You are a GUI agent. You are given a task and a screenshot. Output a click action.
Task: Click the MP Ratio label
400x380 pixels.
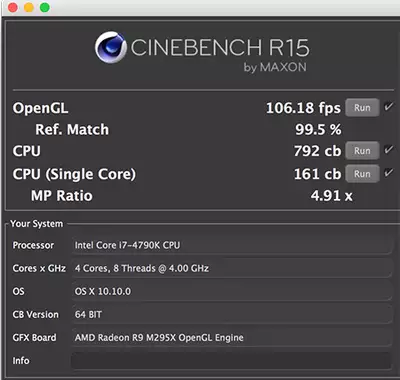tap(62, 196)
